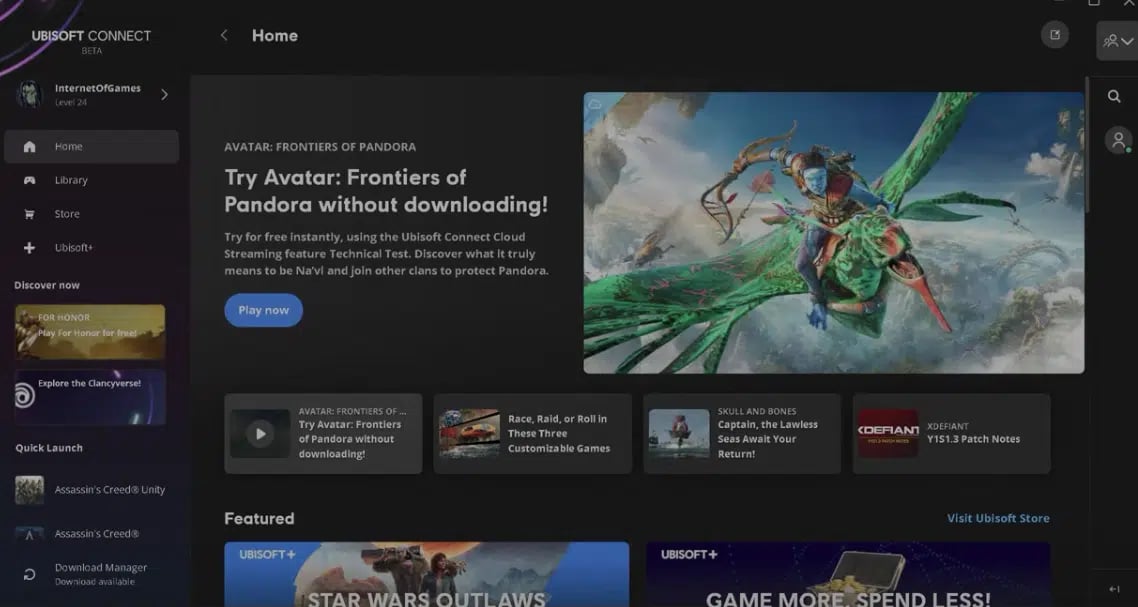1138x607 pixels.
Task: Click the Ubisoft+ plus icon
Action: (x=29, y=248)
